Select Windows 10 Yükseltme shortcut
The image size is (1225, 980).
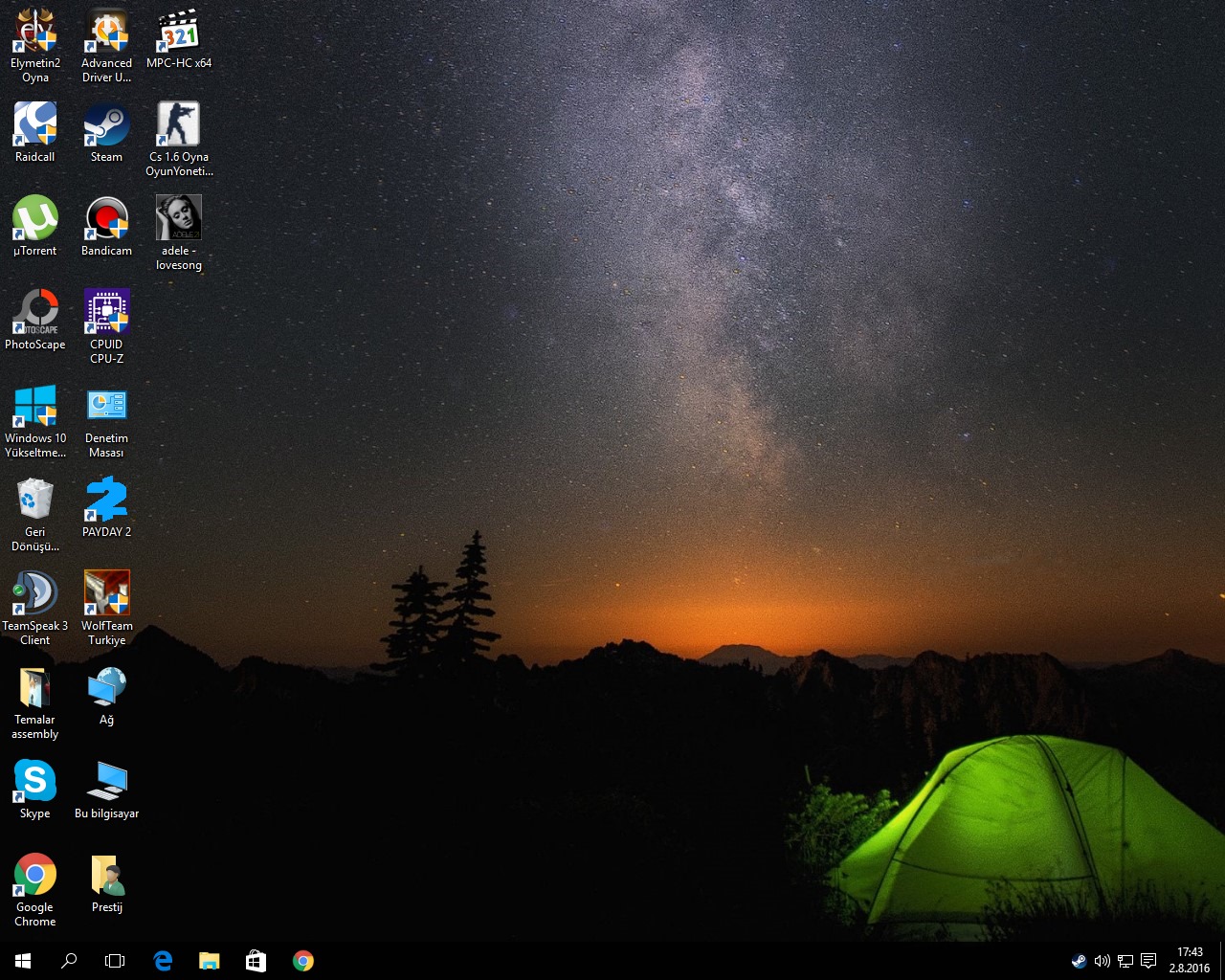tap(35, 420)
